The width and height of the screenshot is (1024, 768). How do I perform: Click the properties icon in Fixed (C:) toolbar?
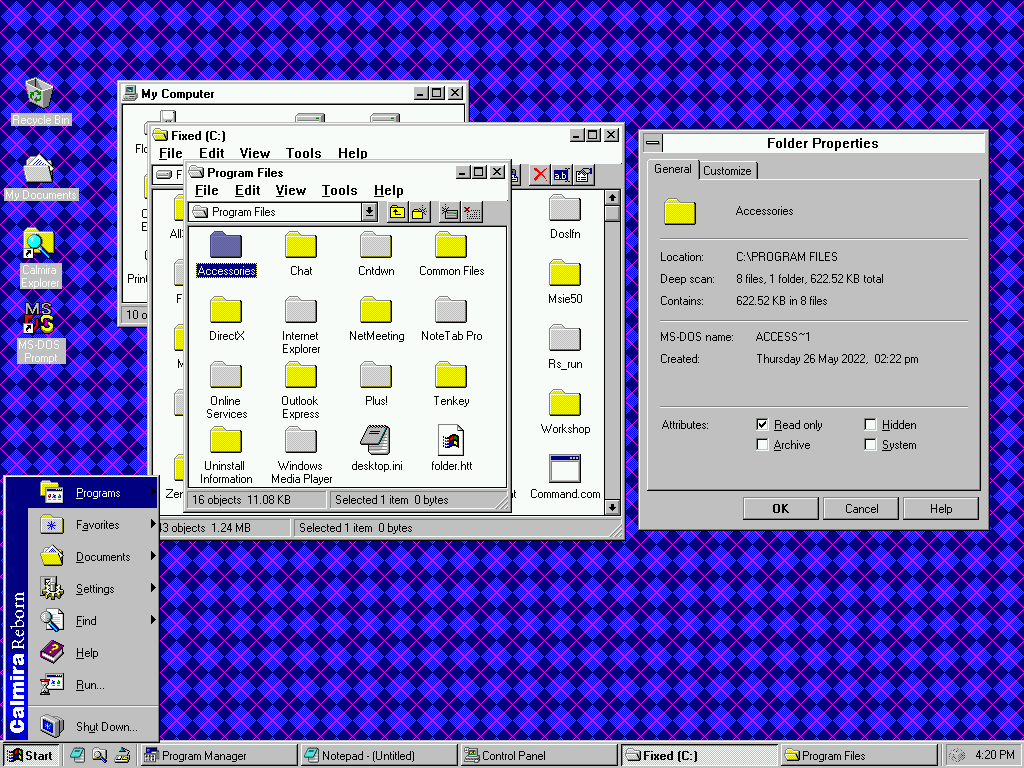coord(584,175)
